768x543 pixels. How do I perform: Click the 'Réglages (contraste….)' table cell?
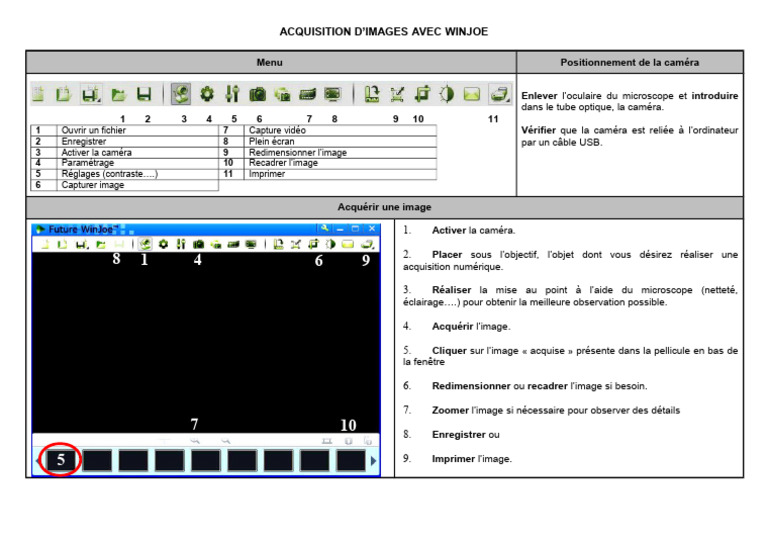pos(138,174)
